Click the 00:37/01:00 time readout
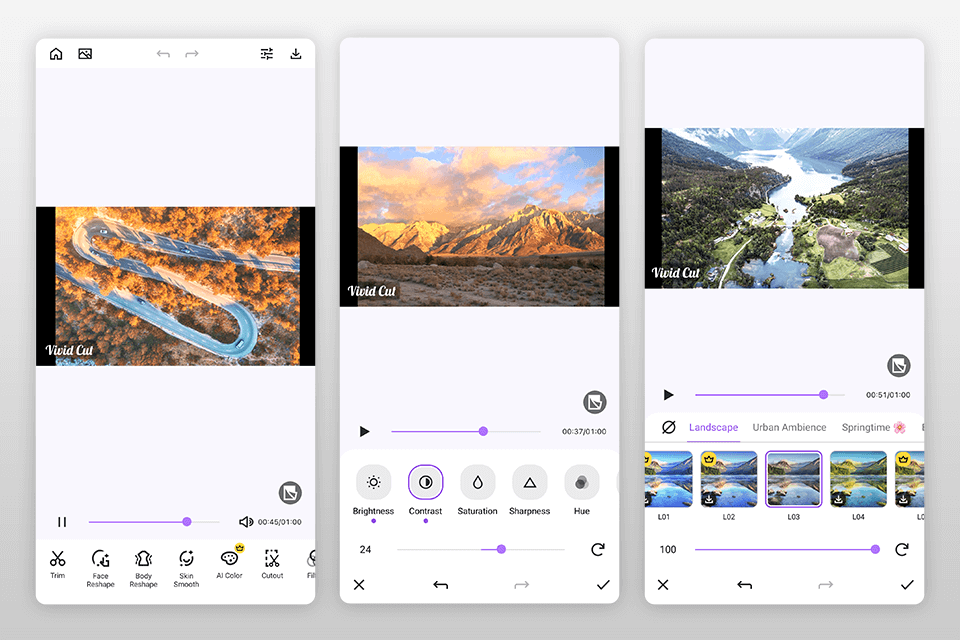The height and width of the screenshot is (640, 960). (x=584, y=431)
